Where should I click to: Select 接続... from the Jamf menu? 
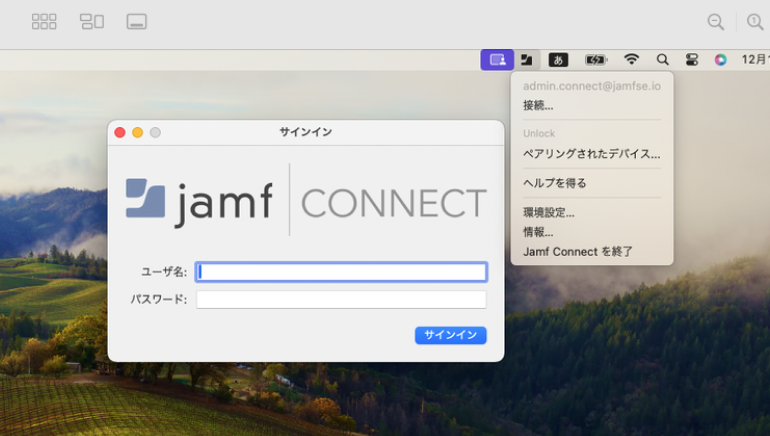pyautogui.click(x=538, y=105)
